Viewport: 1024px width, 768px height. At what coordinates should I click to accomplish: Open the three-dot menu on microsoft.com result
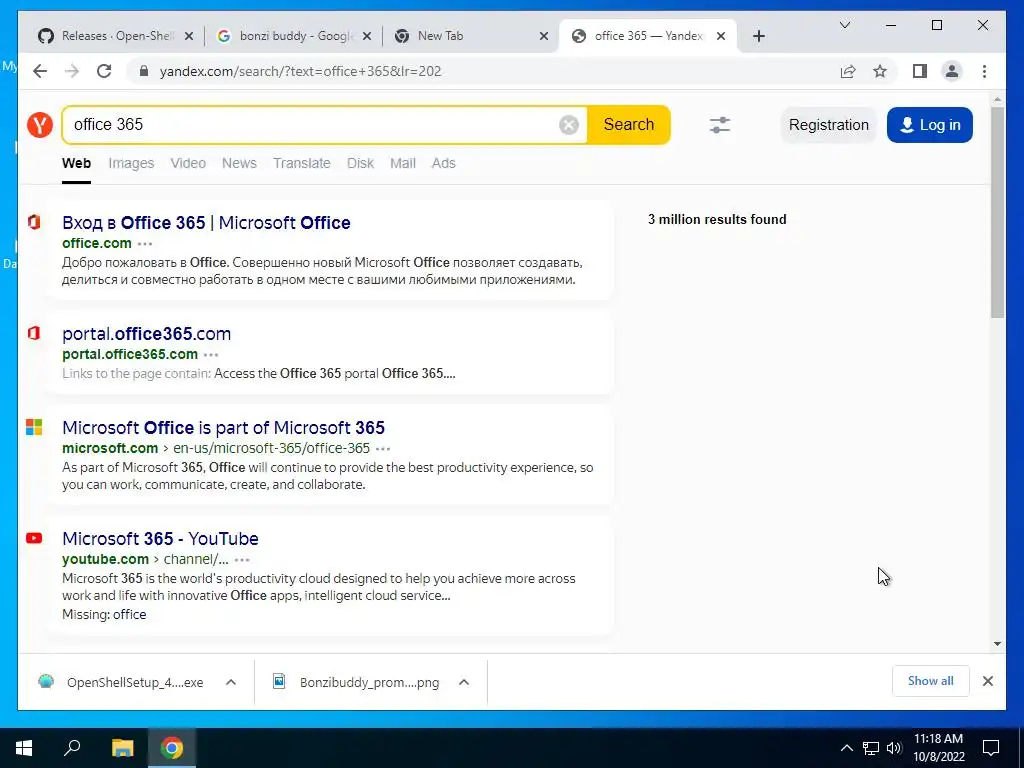pos(383,449)
